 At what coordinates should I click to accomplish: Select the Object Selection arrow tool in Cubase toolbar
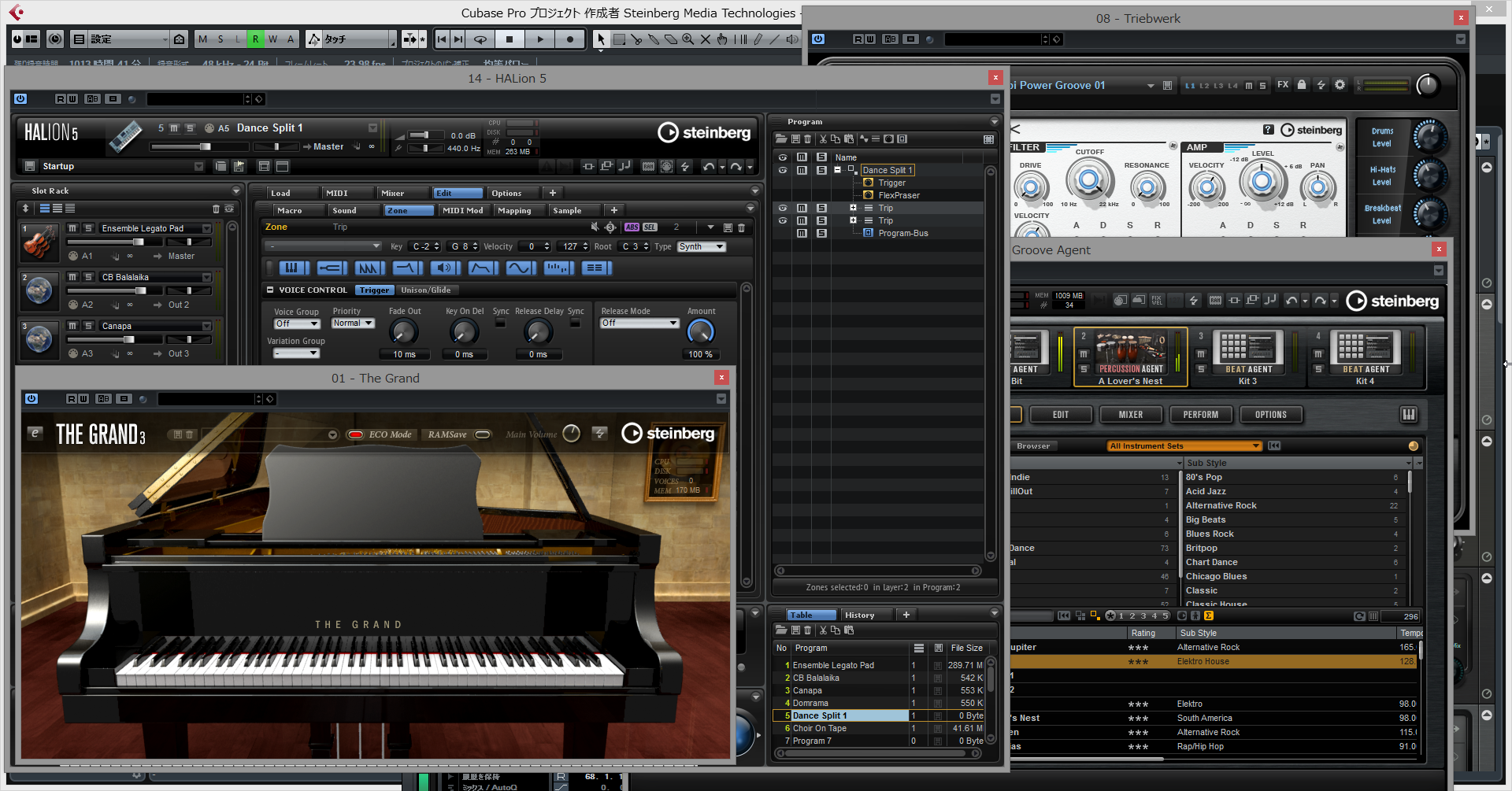[601, 39]
